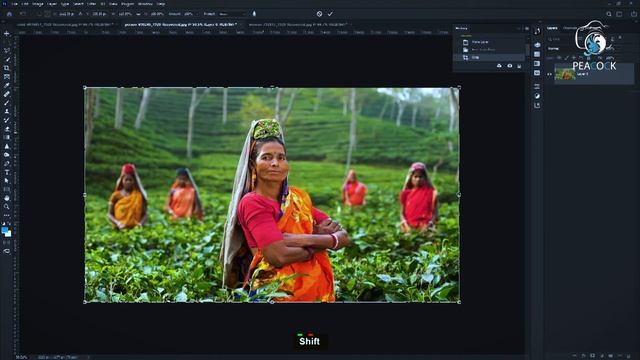Select the first history state below snapshot
This screenshot has height=360, width=640.
click(489, 42)
